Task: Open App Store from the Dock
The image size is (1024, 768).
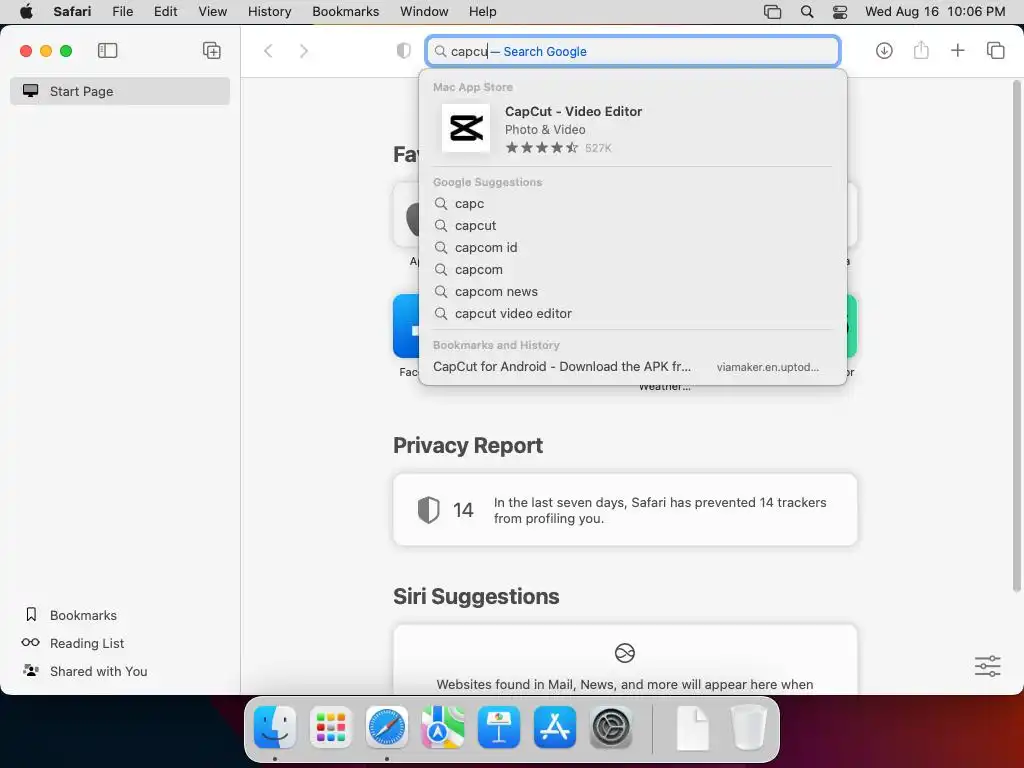Action: 555,727
